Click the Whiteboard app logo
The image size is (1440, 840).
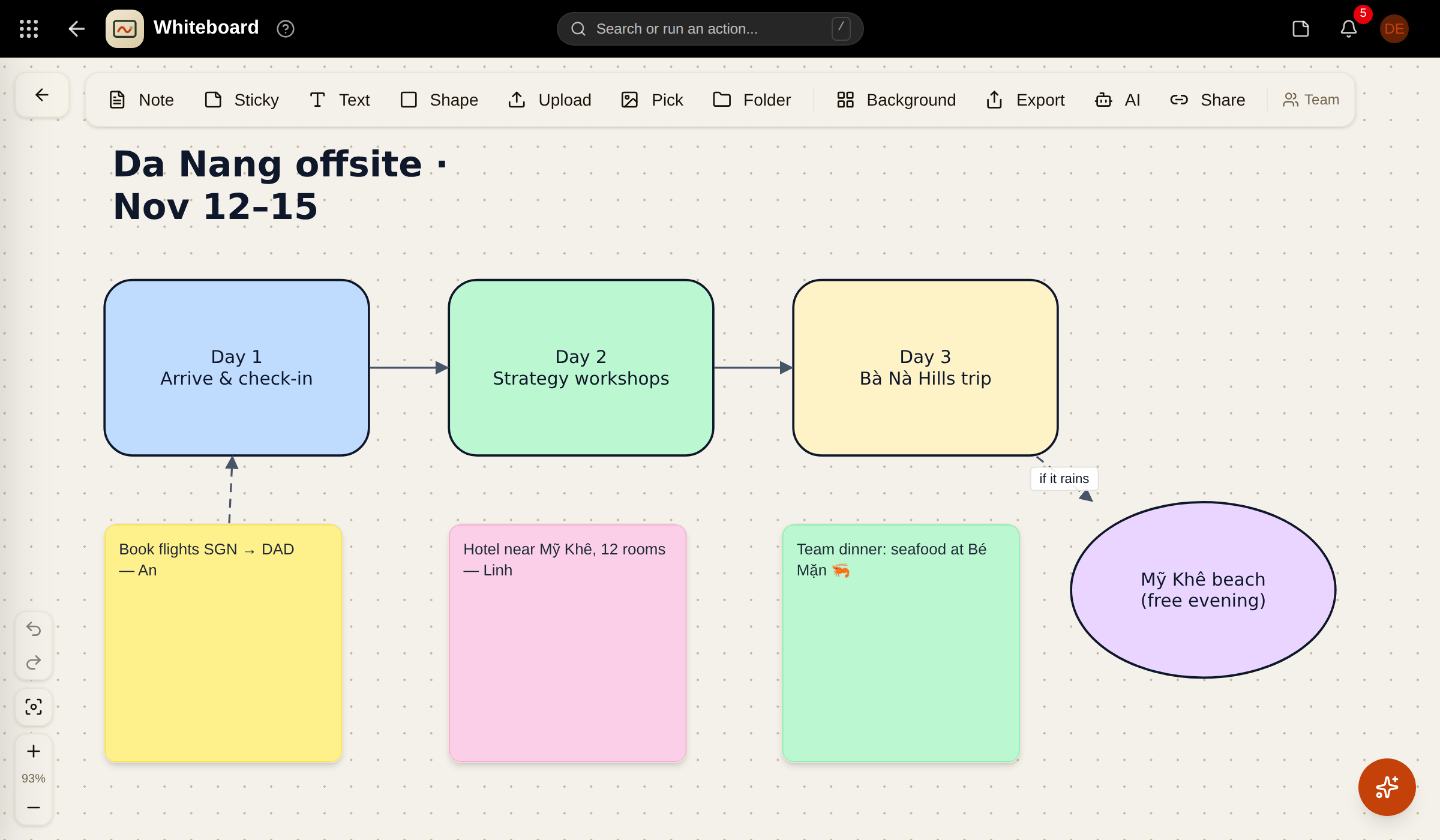tap(125, 29)
